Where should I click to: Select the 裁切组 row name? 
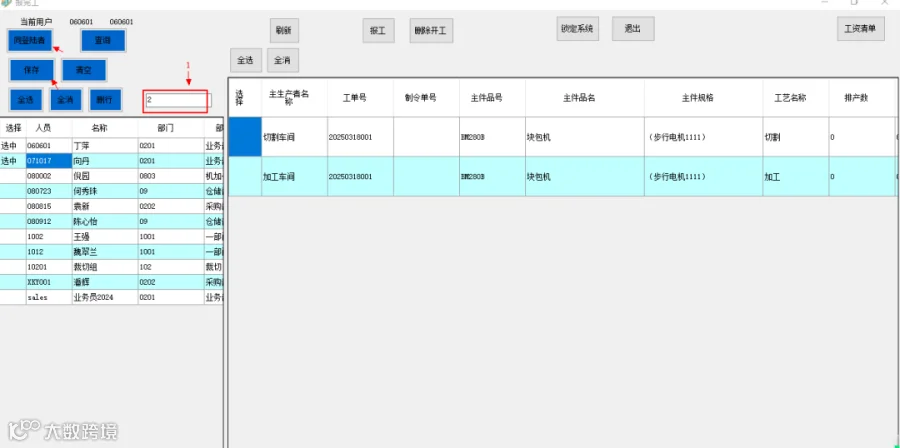pos(105,267)
